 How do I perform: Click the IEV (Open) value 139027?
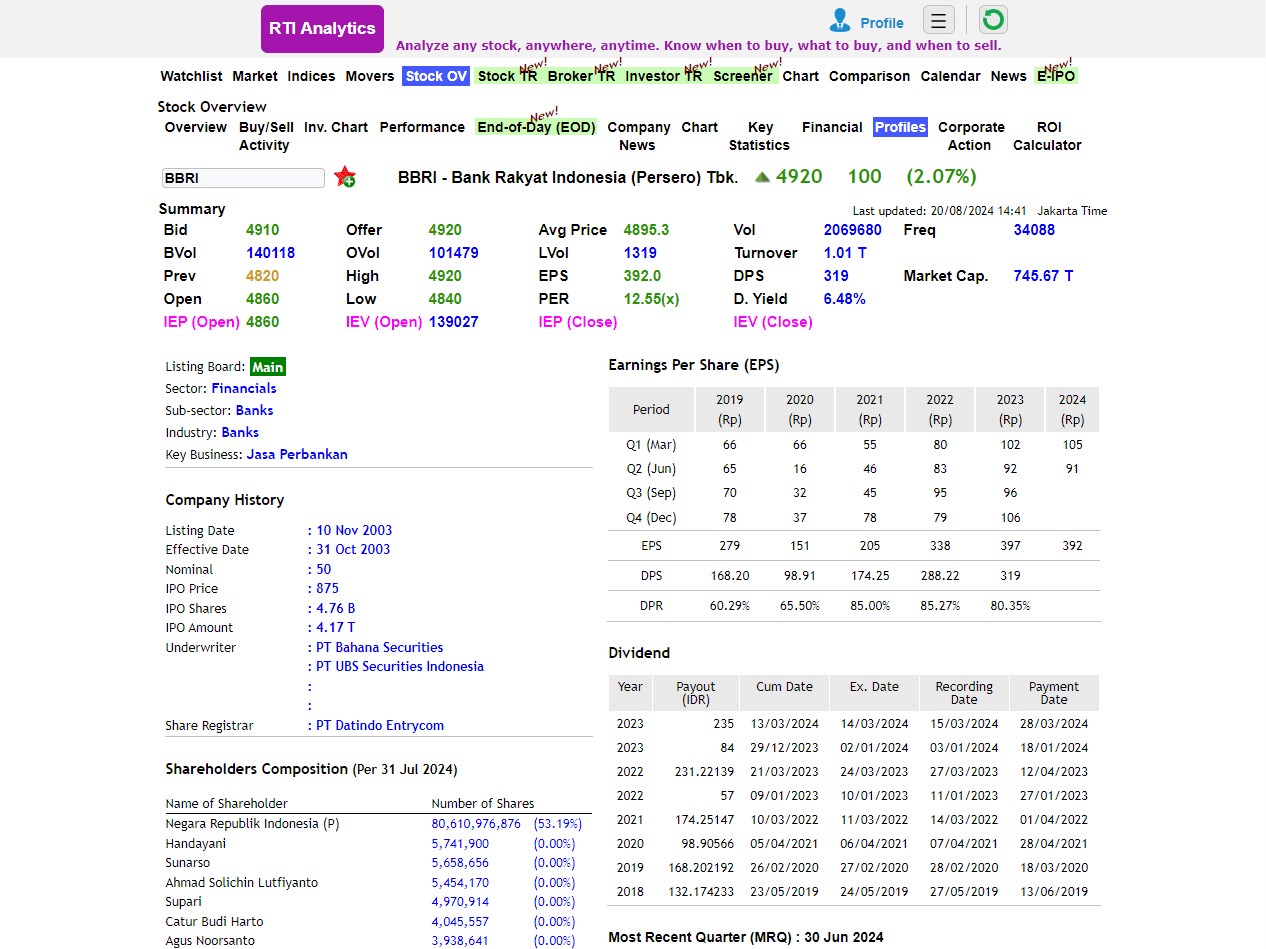pos(453,322)
